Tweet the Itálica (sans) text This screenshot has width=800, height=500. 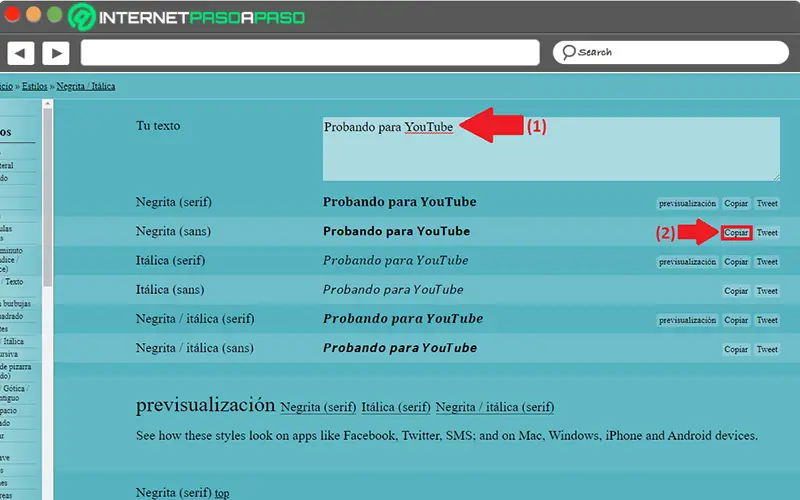pos(767,291)
